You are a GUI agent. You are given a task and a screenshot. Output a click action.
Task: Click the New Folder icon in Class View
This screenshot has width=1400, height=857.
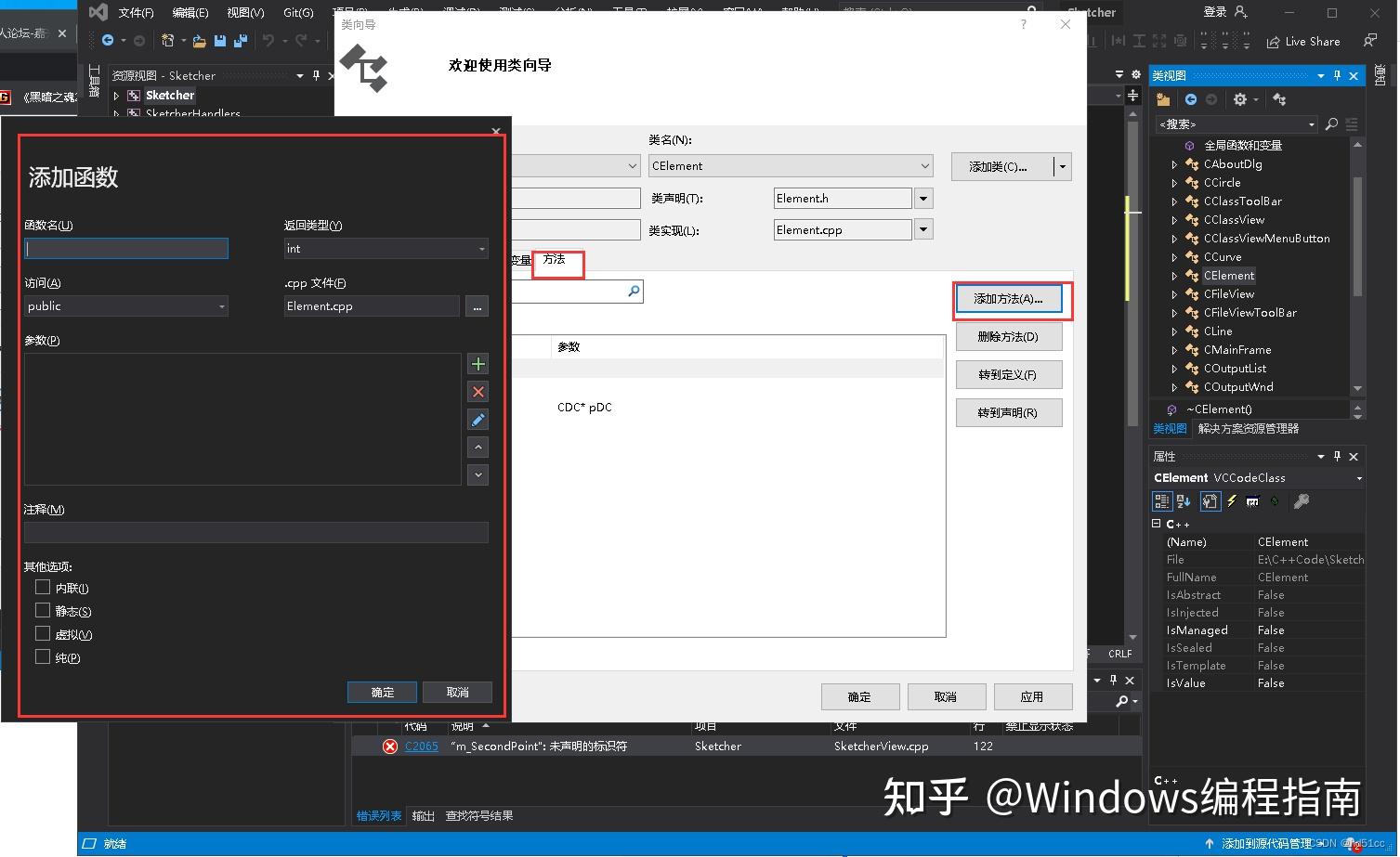(1162, 99)
